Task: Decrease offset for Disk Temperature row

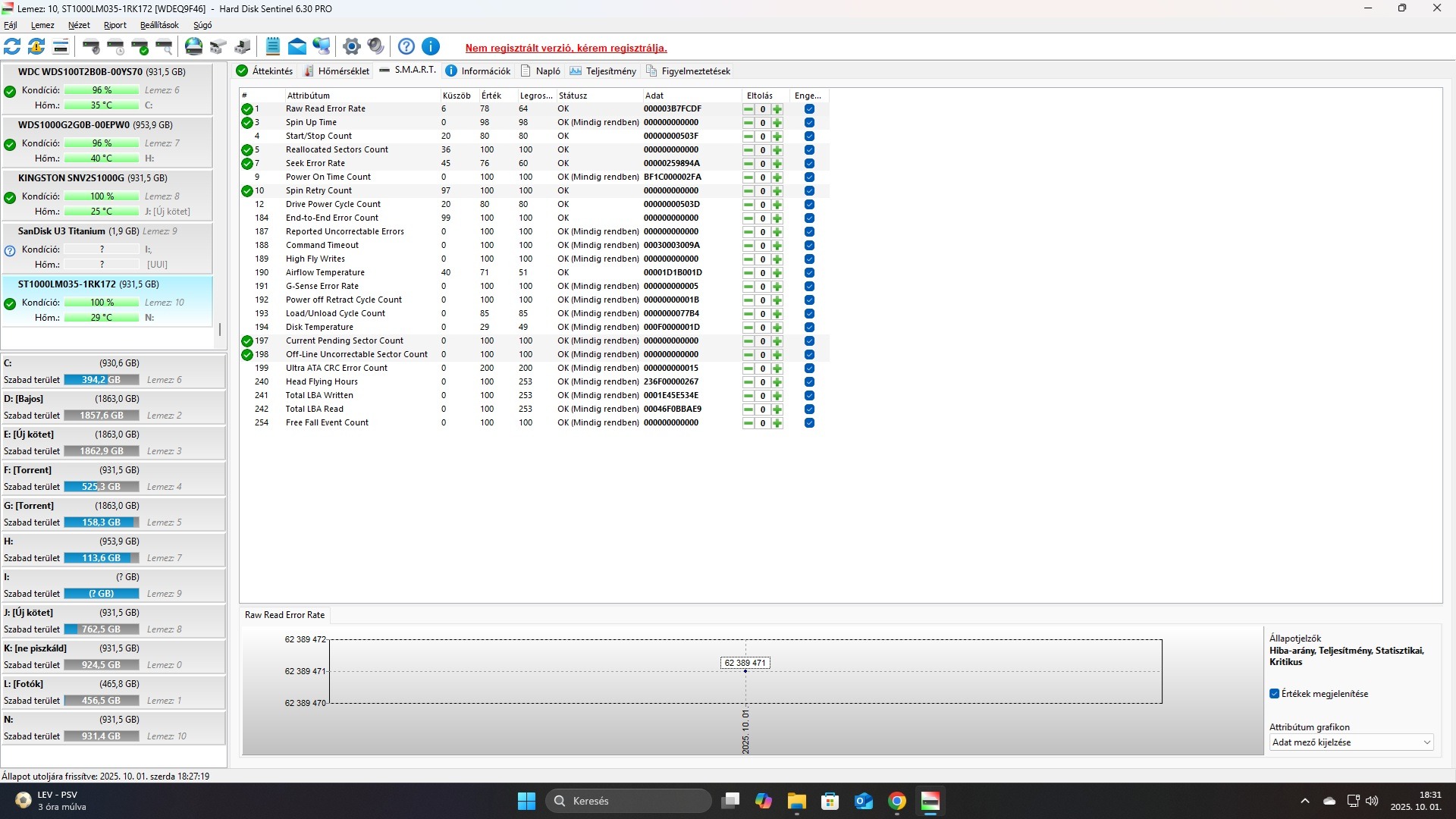Action: (x=748, y=328)
